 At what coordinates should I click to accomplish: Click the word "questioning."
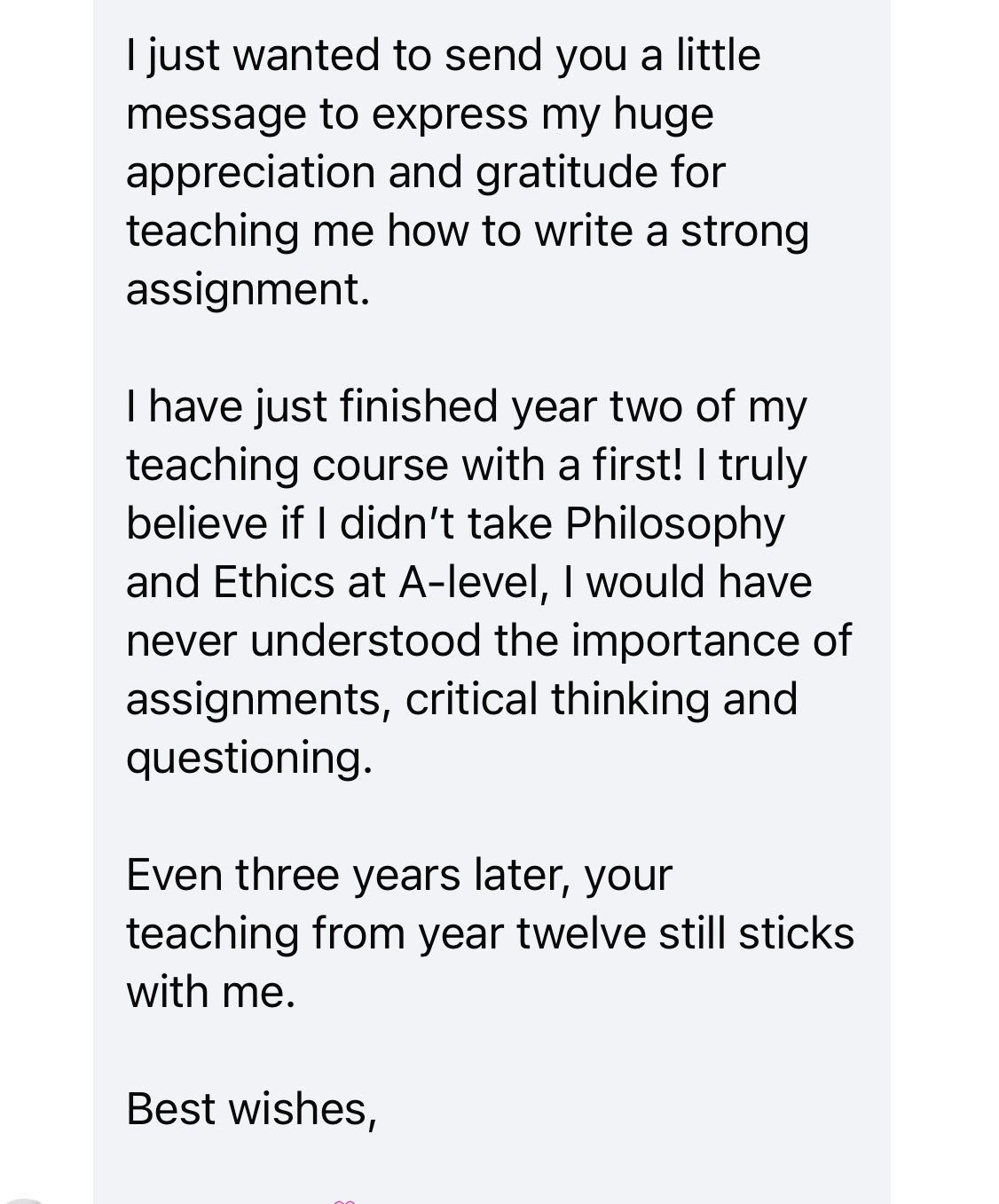[x=249, y=758]
